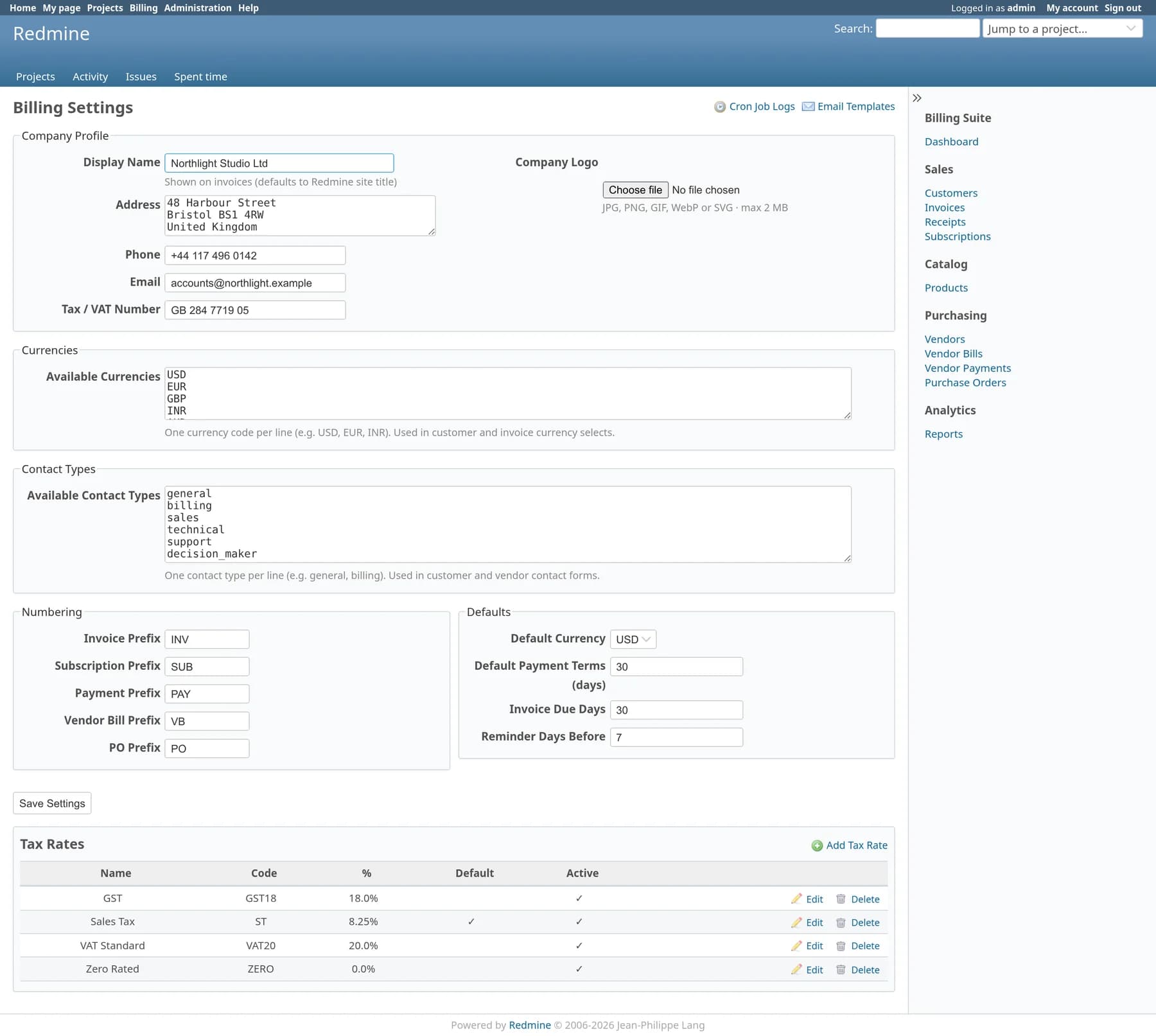Open the Reports sidebar link

coord(943,434)
